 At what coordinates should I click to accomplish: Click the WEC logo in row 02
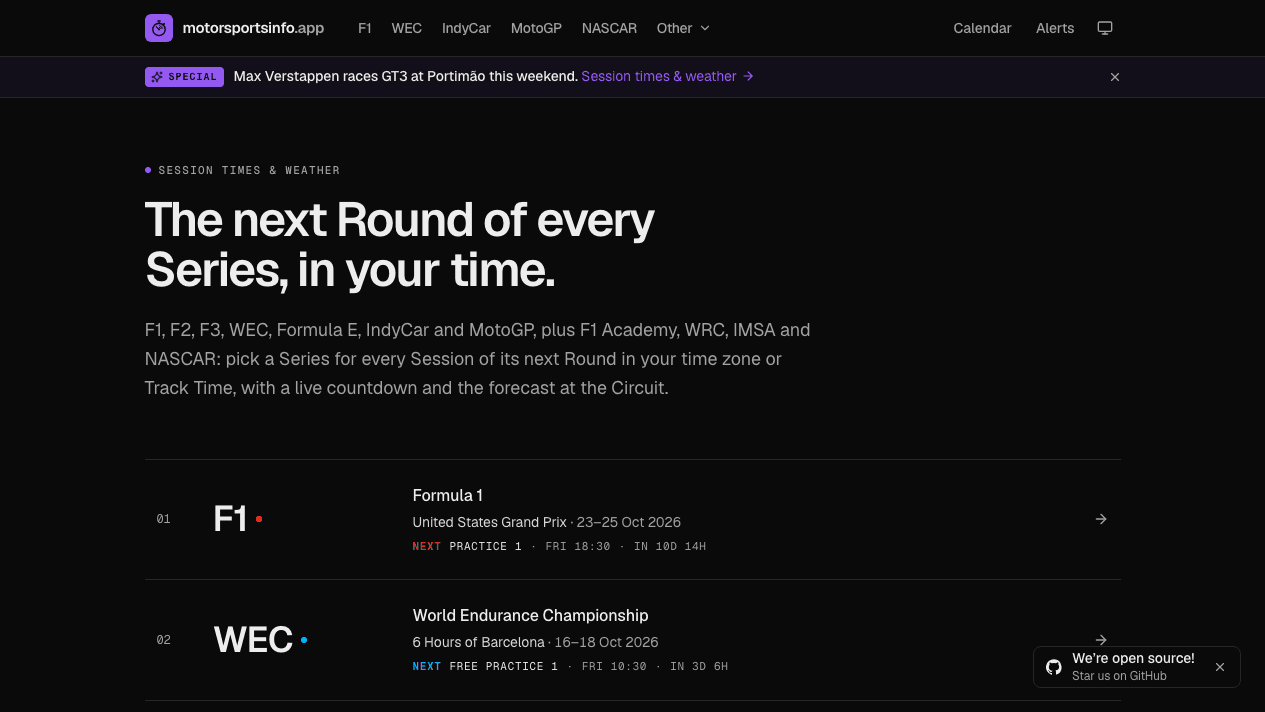tap(261, 640)
